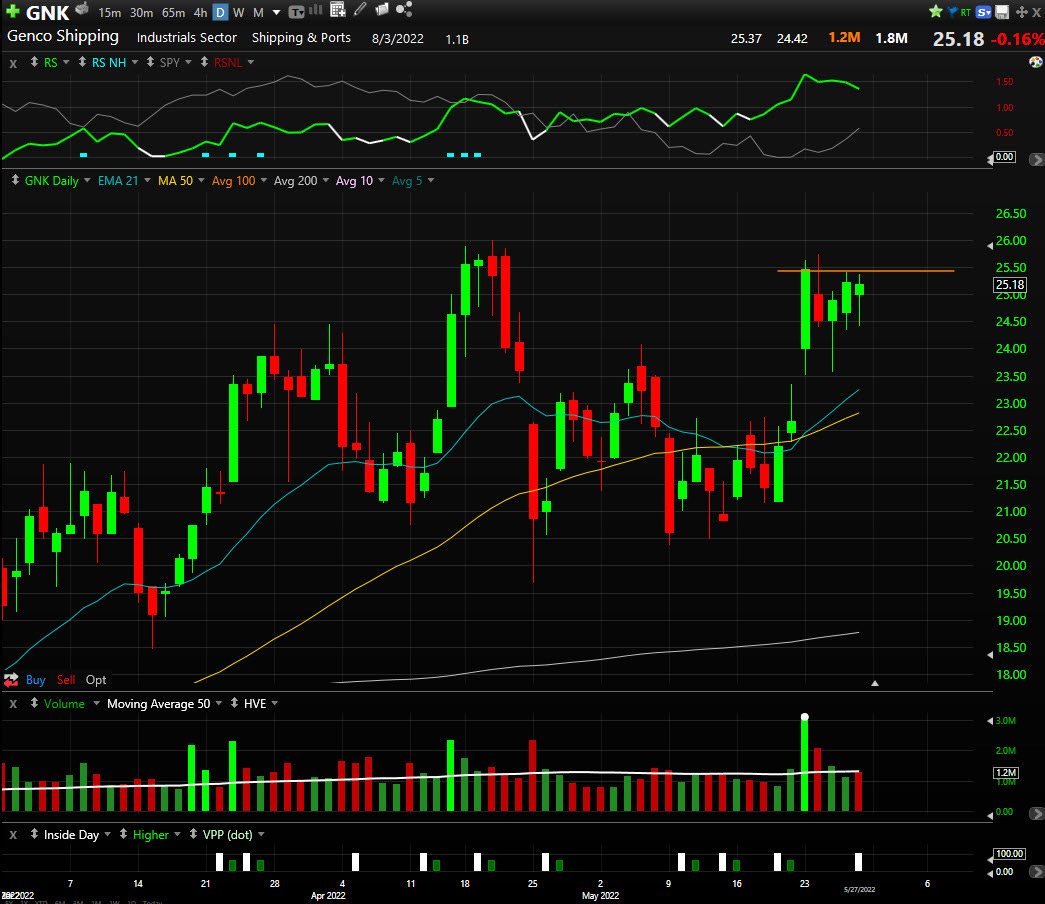Open the GNK Daily plot dropdown
The image size is (1045, 904).
pyautogui.click(x=87, y=180)
